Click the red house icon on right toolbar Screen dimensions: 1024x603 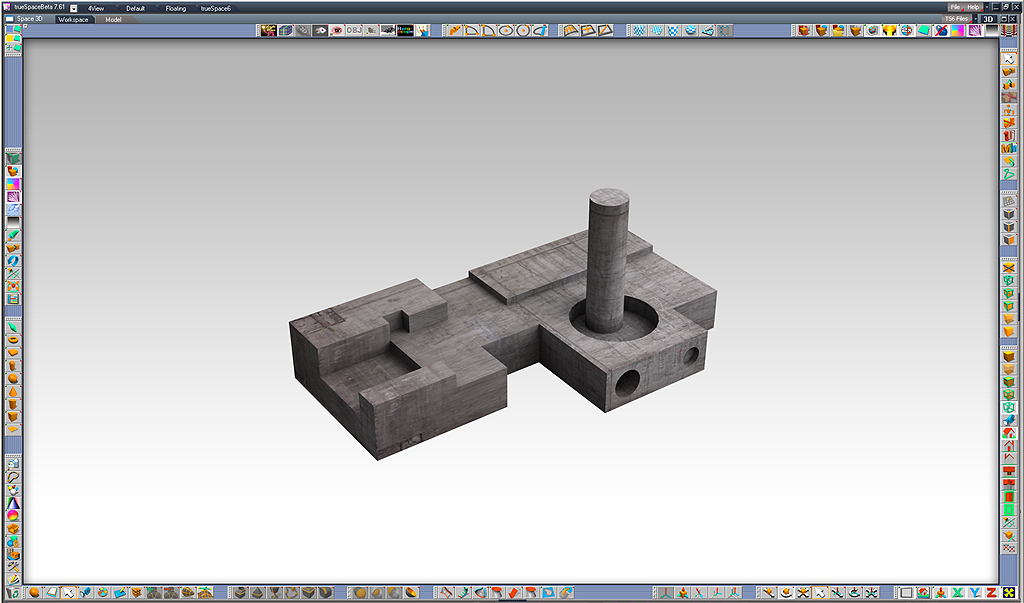pos(1009,433)
